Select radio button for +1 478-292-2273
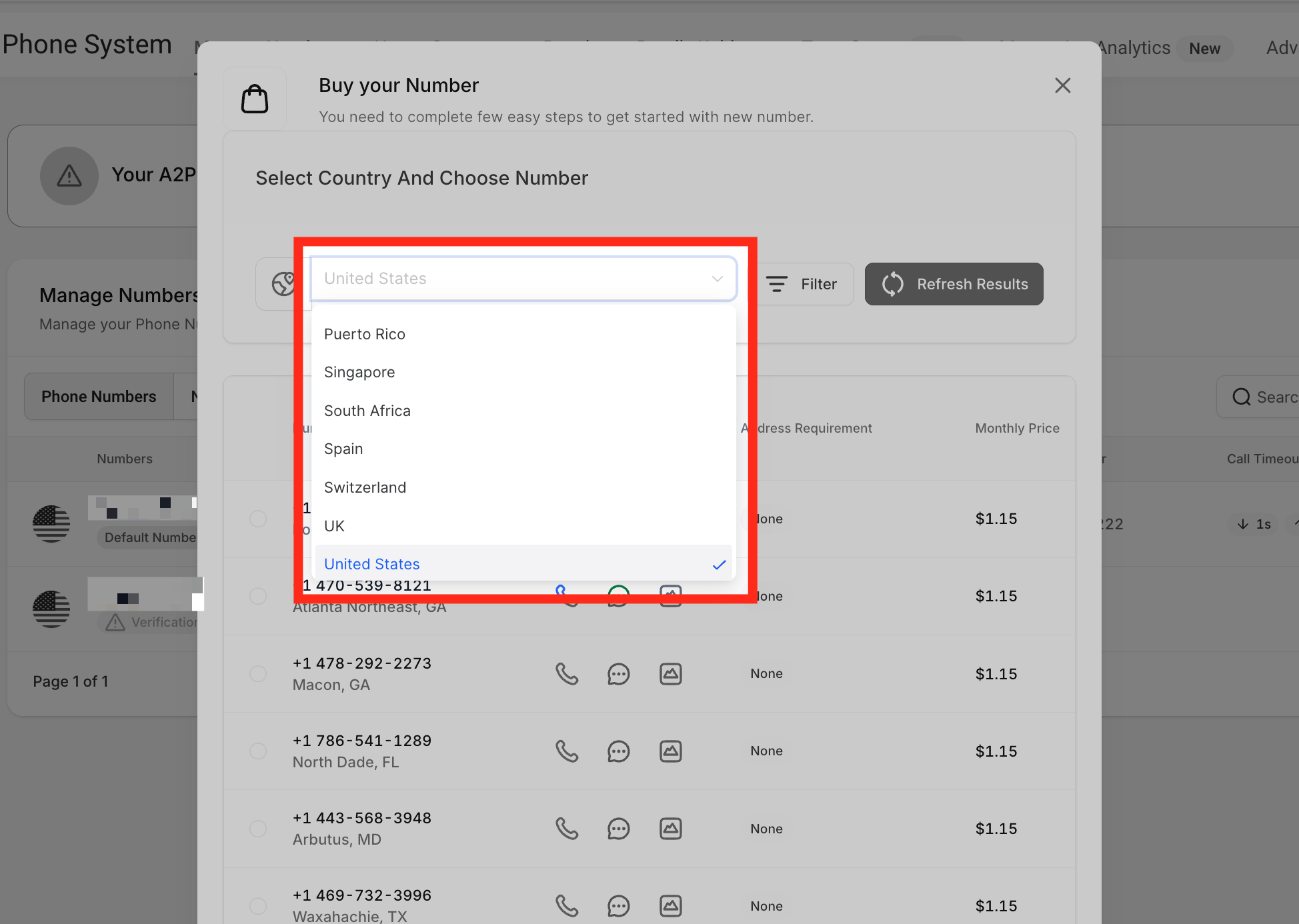The image size is (1299, 924). (x=258, y=674)
